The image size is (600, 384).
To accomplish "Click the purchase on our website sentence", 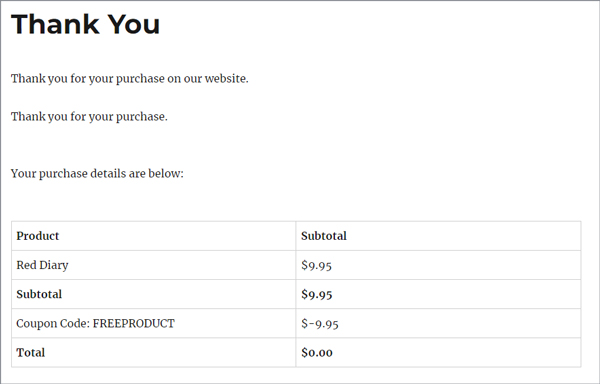I will click(x=130, y=79).
